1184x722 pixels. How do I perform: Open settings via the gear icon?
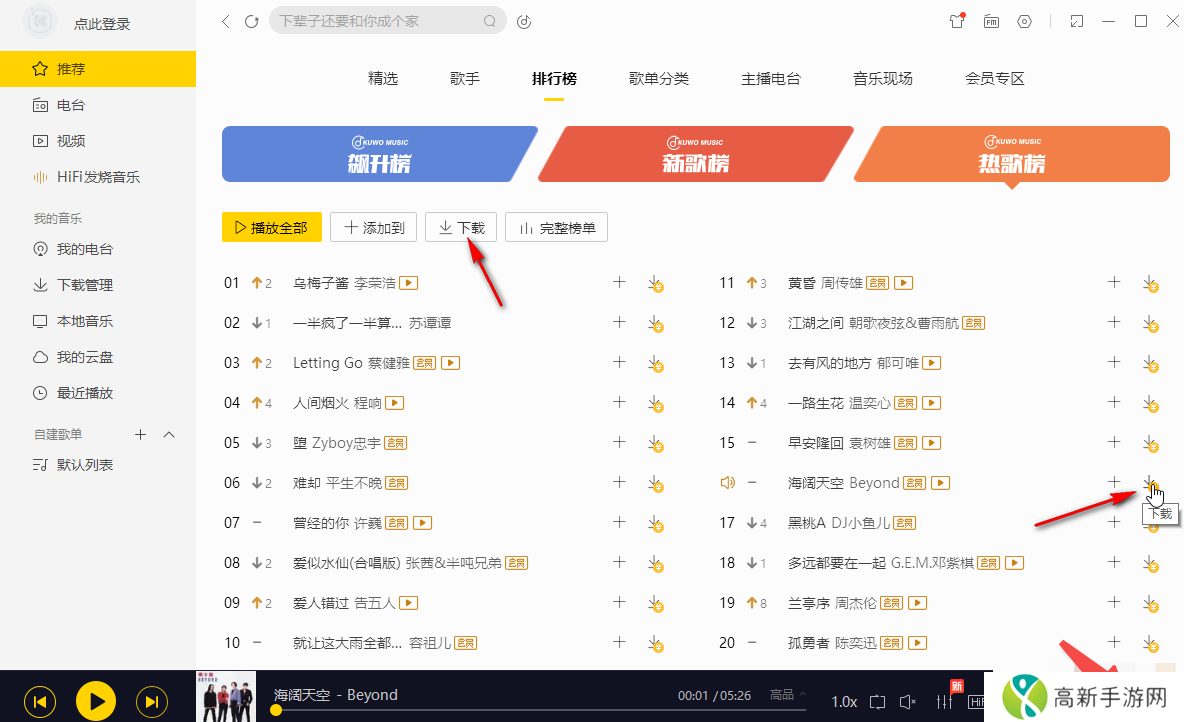point(1024,21)
